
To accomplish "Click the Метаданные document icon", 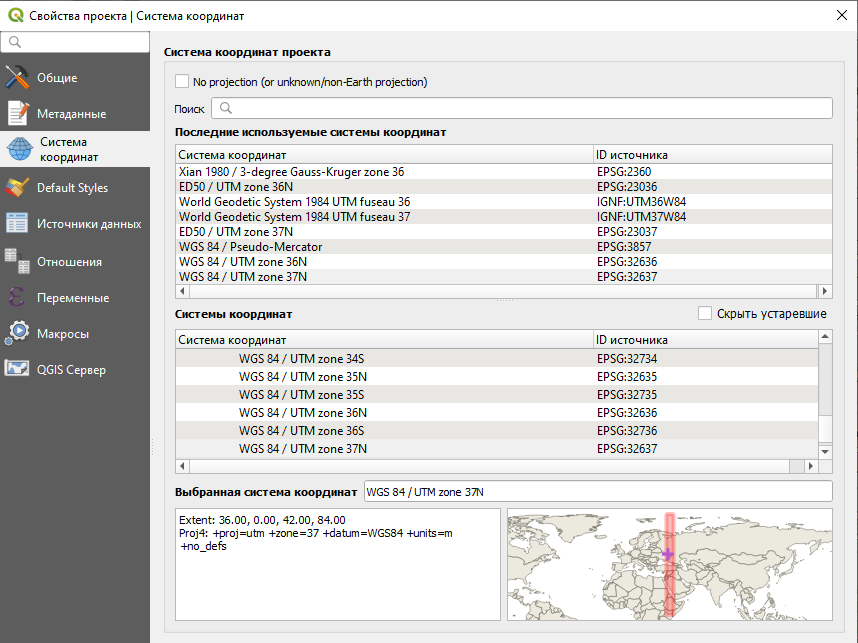I will point(17,114).
